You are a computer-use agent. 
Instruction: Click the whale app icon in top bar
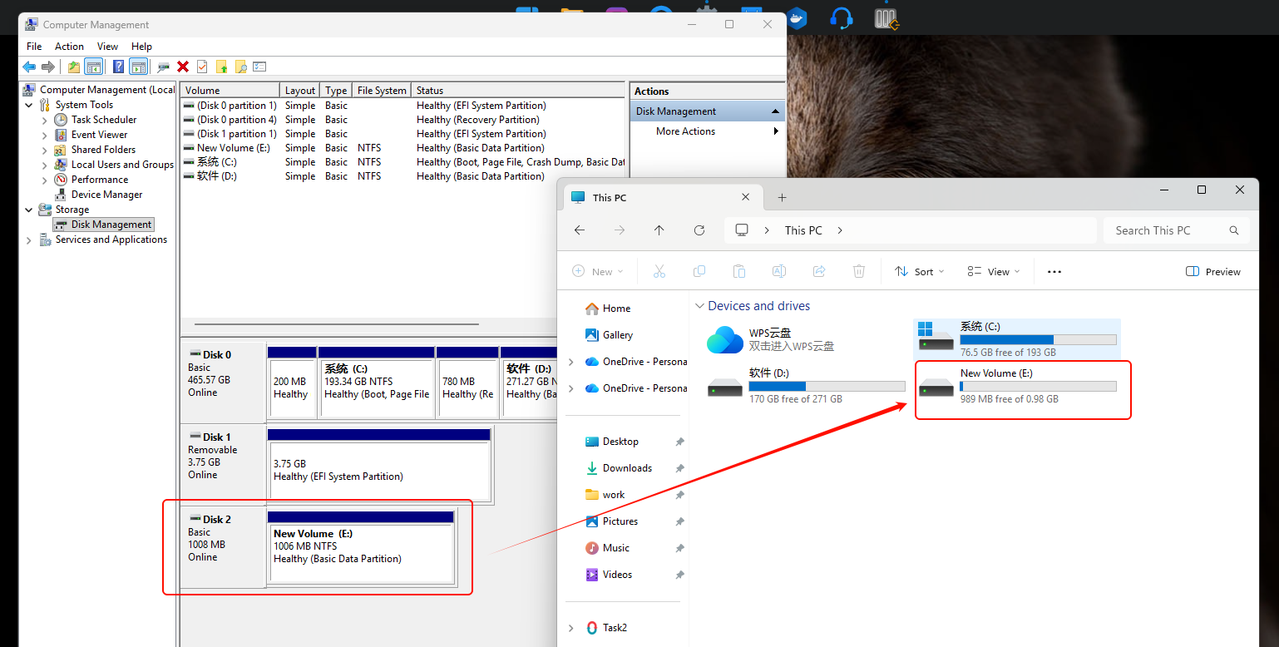(797, 18)
